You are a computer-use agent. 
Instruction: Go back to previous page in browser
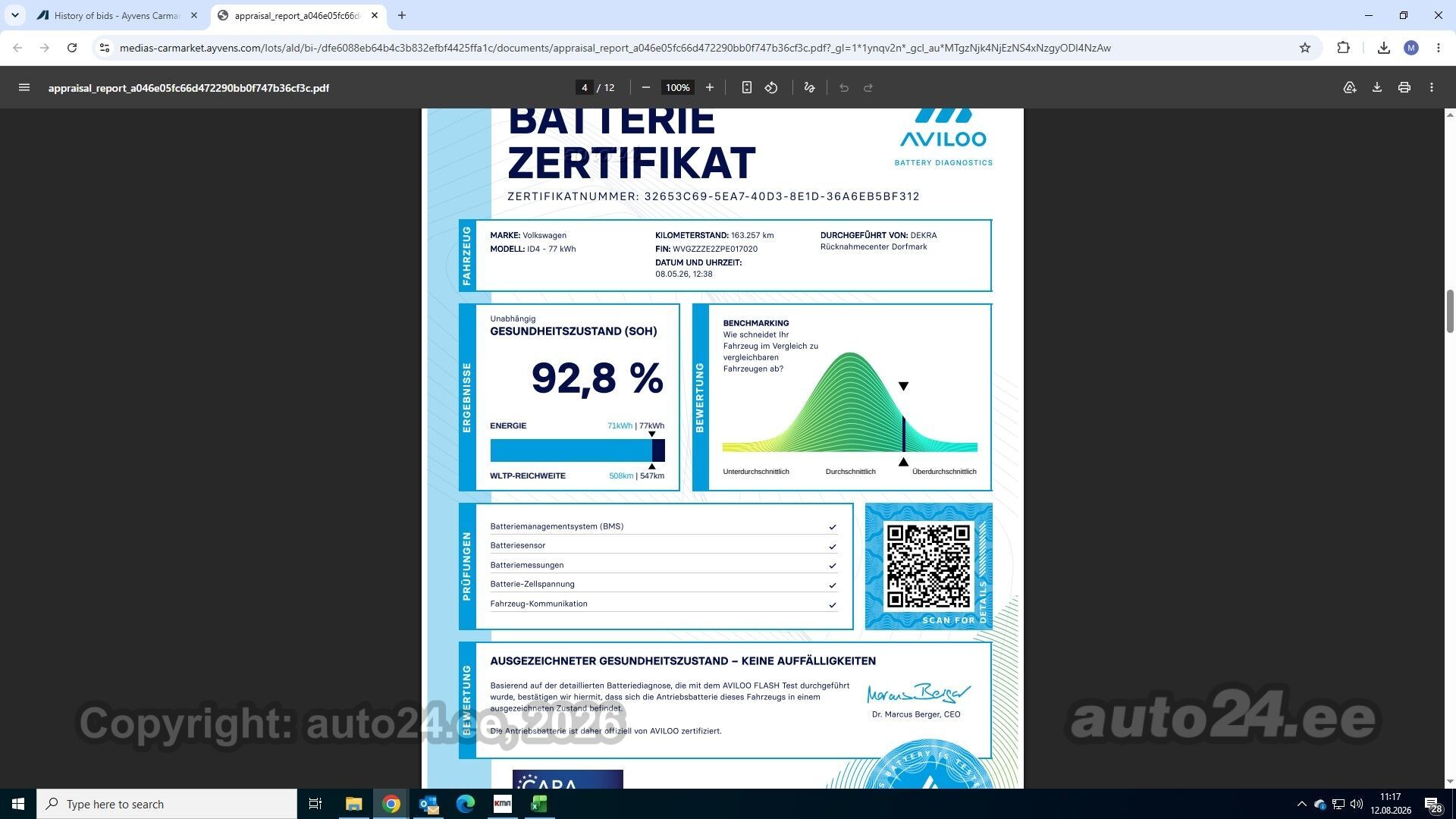click(x=17, y=48)
